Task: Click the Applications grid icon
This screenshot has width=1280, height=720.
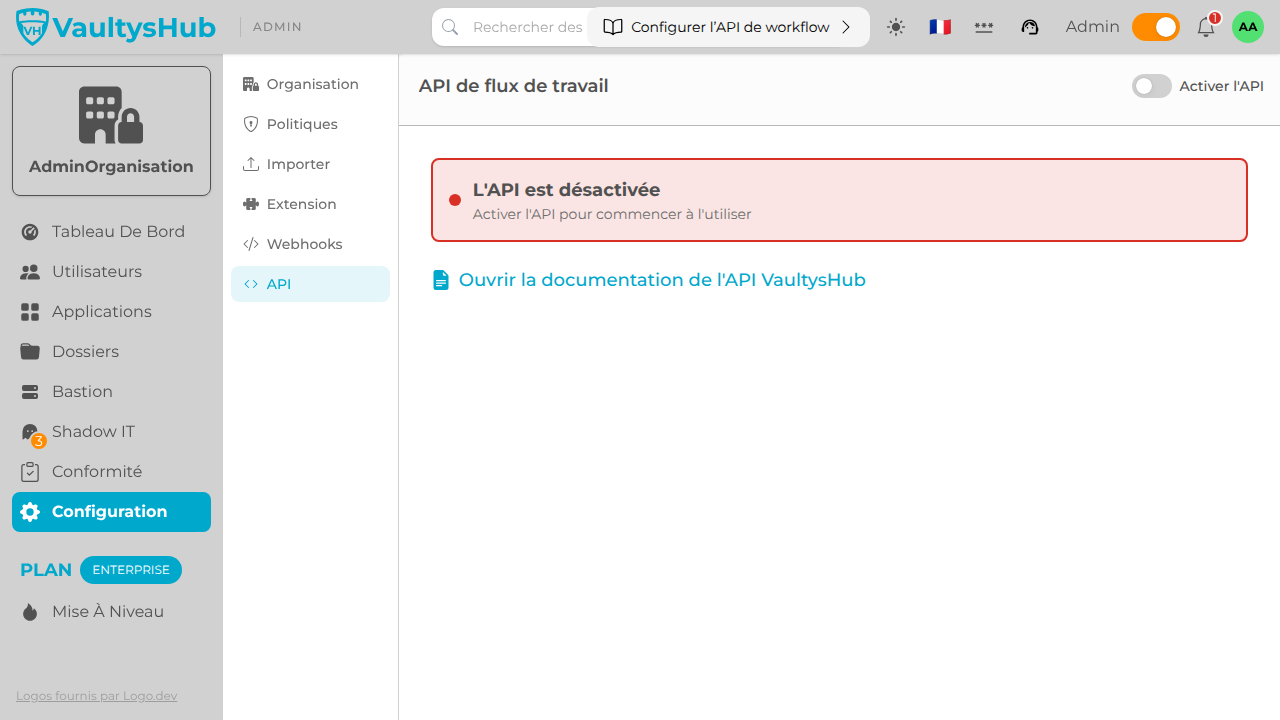Action: (30, 312)
